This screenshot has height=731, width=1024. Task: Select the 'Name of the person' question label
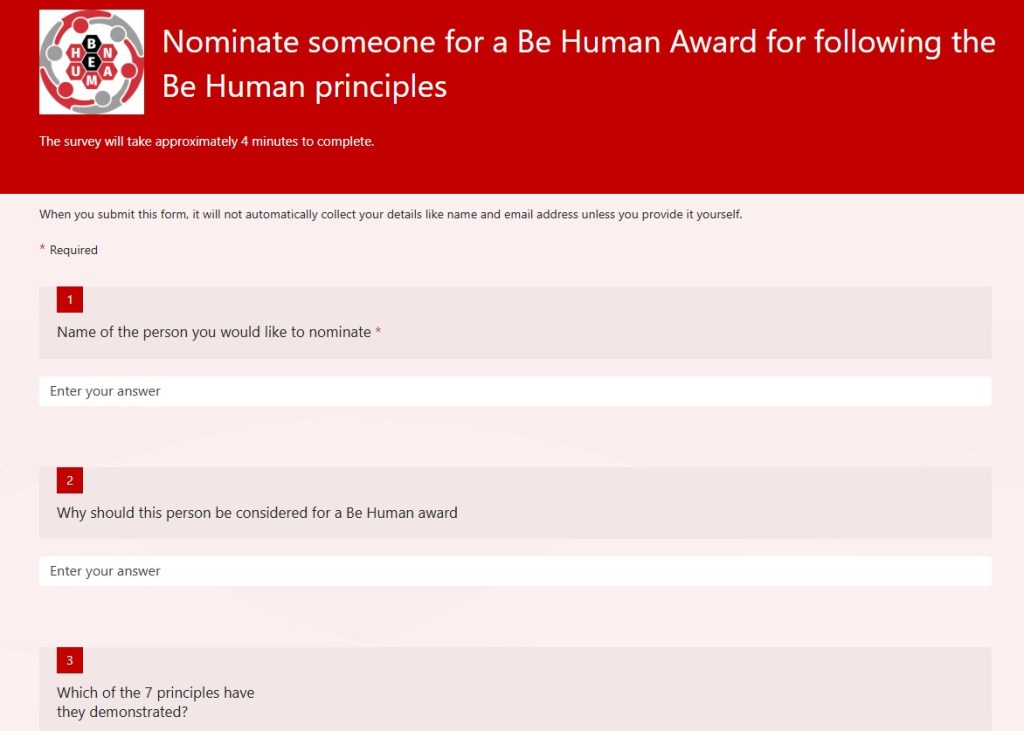214,332
